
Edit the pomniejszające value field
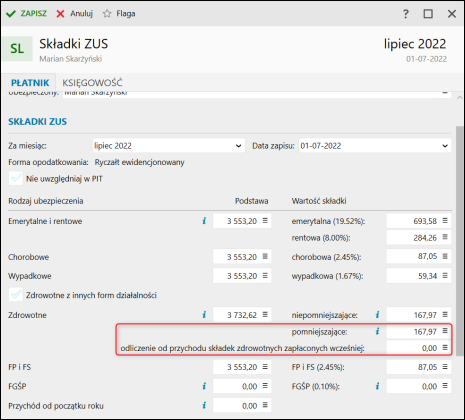click(x=419, y=331)
